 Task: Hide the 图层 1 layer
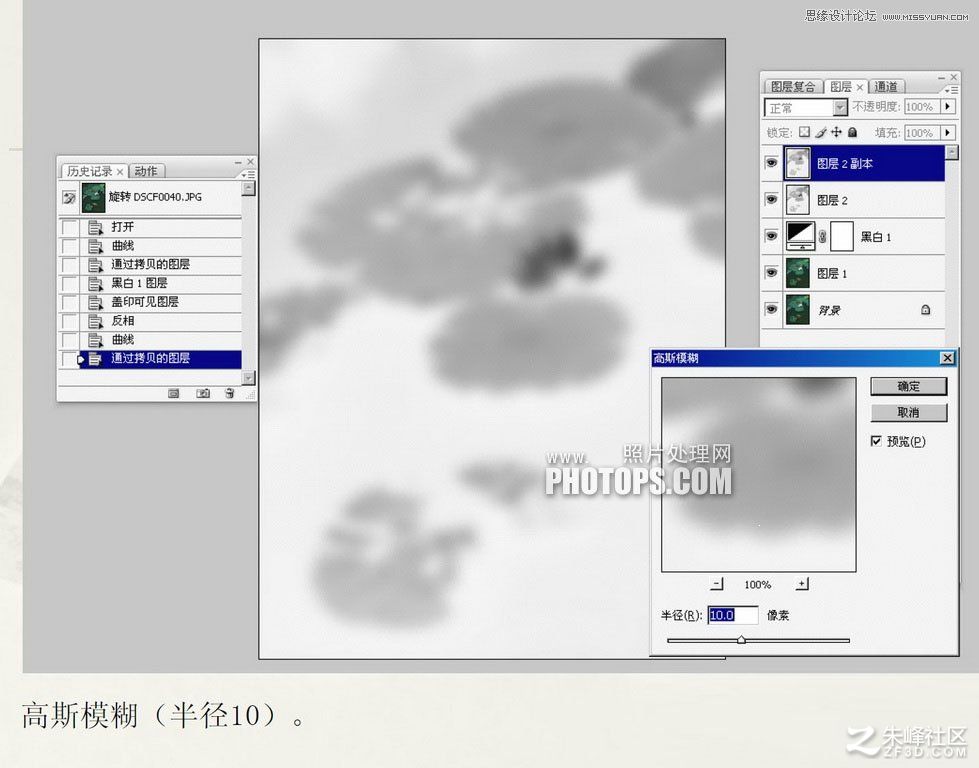click(771, 273)
